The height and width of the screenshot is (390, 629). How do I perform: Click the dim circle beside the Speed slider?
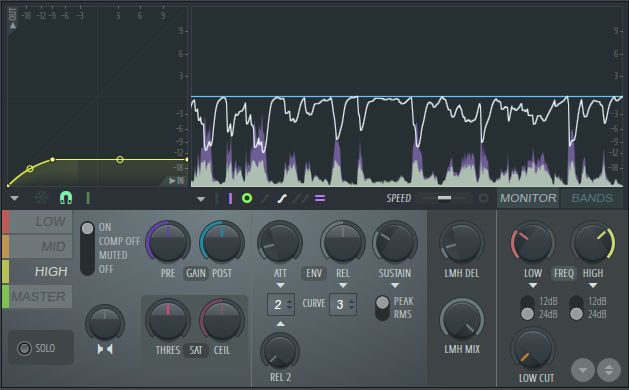coord(484,198)
